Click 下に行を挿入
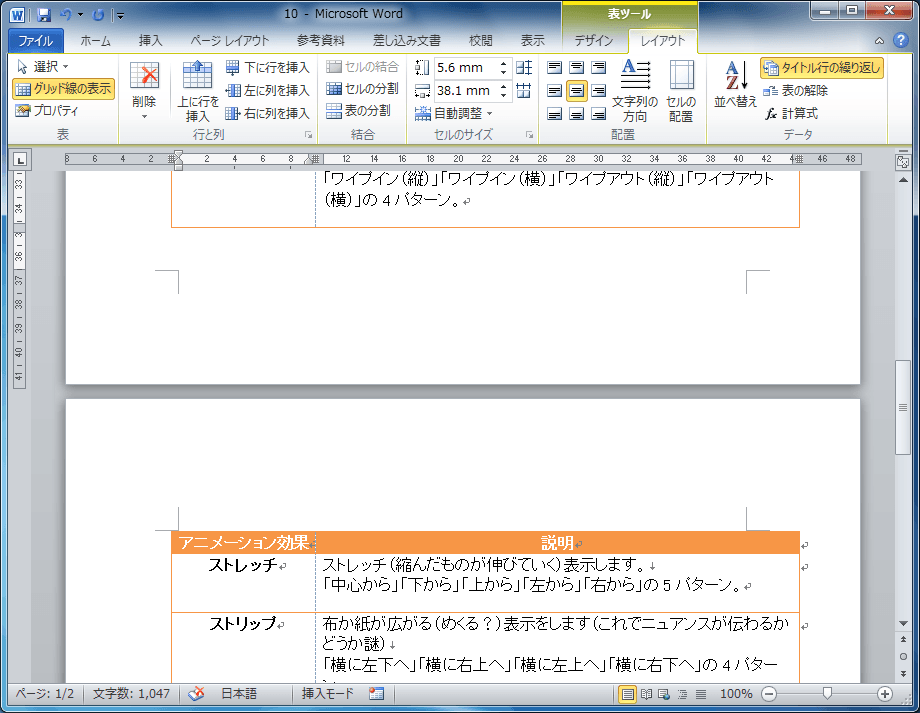The height and width of the screenshot is (713, 920). 268,67
